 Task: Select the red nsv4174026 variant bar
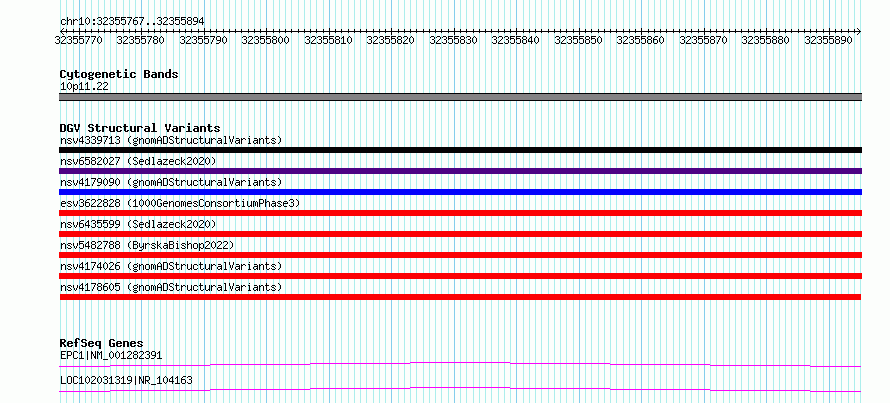460,276
